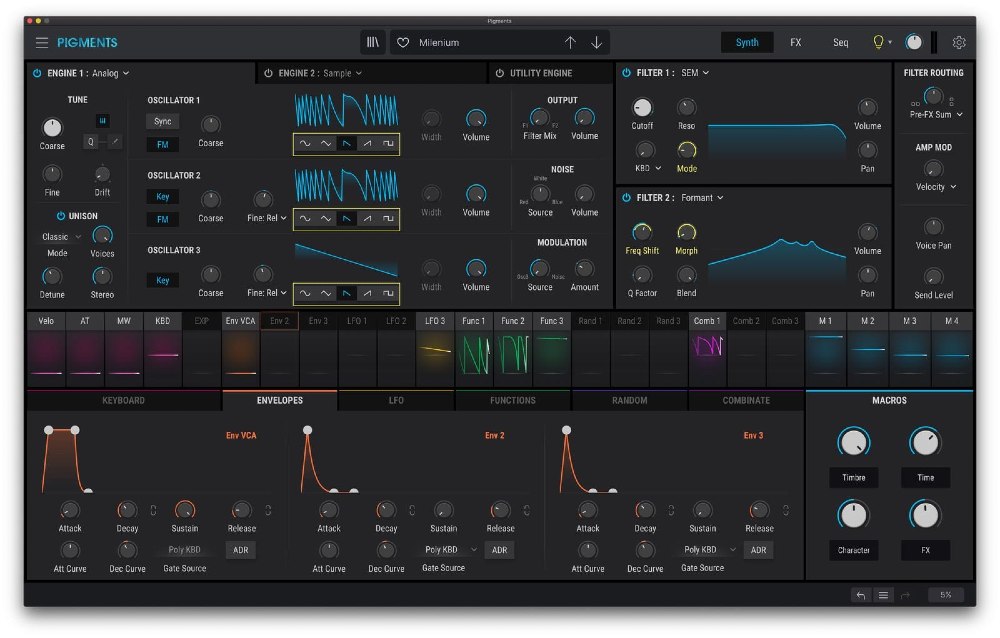Open the settings gear icon
The width and height of the screenshot is (1000, 638).
coord(959,43)
